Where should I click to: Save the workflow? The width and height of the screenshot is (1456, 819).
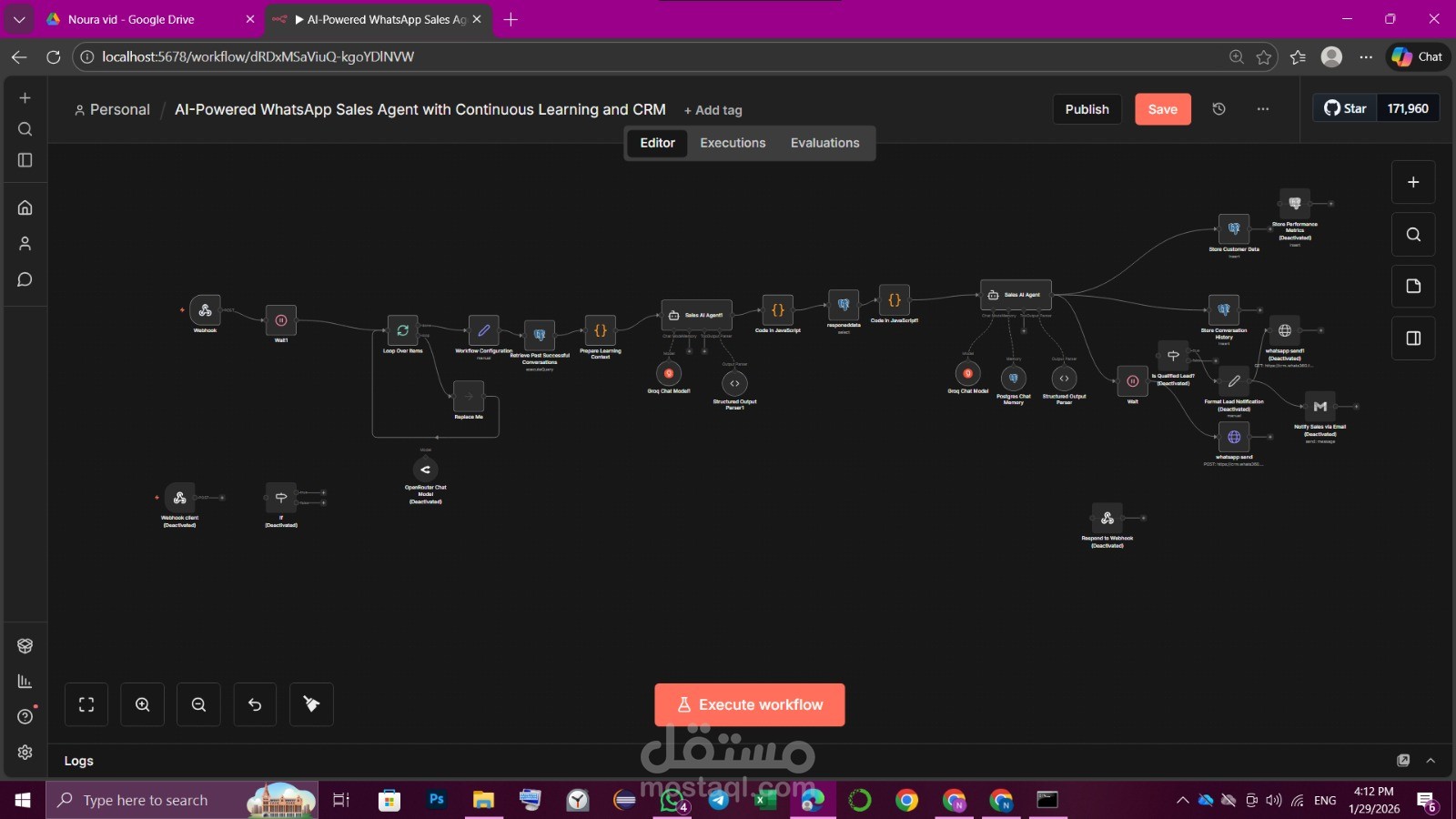pyautogui.click(x=1163, y=109)
